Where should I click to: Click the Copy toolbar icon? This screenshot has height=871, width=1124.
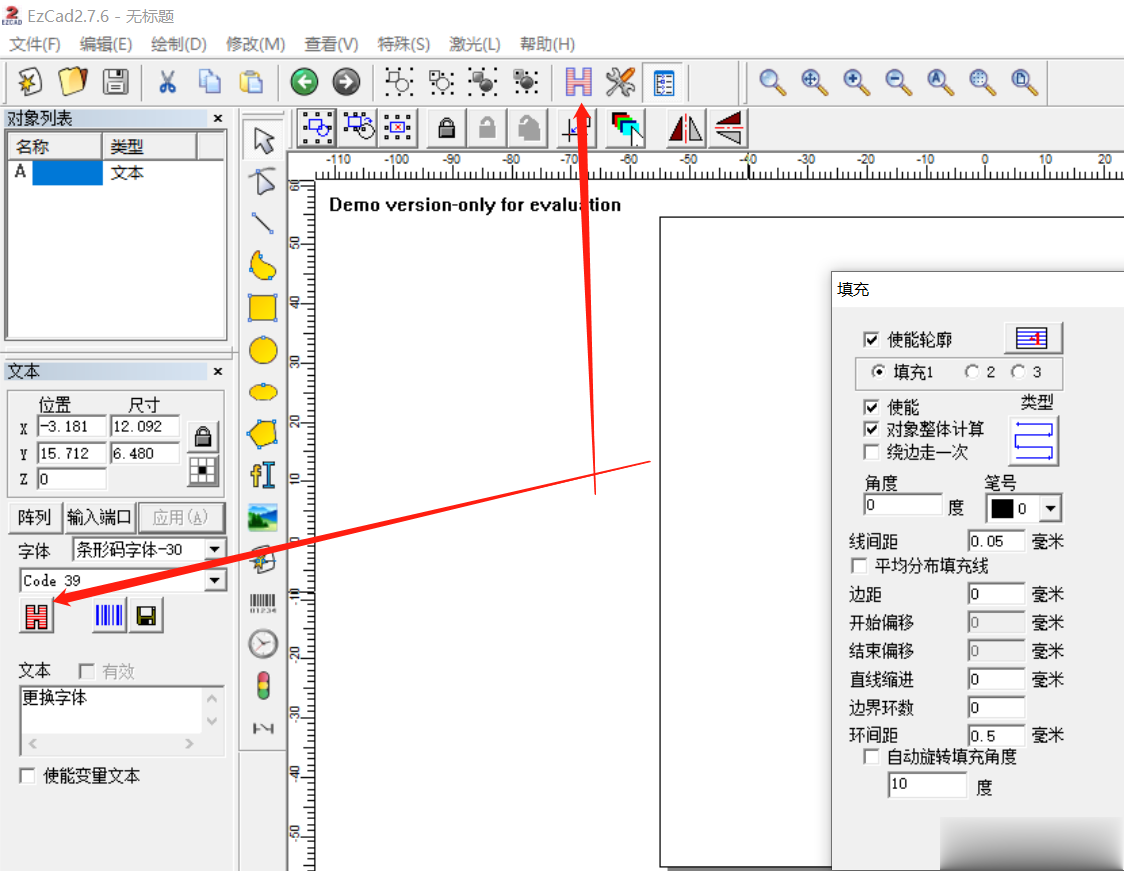(209, 82)
